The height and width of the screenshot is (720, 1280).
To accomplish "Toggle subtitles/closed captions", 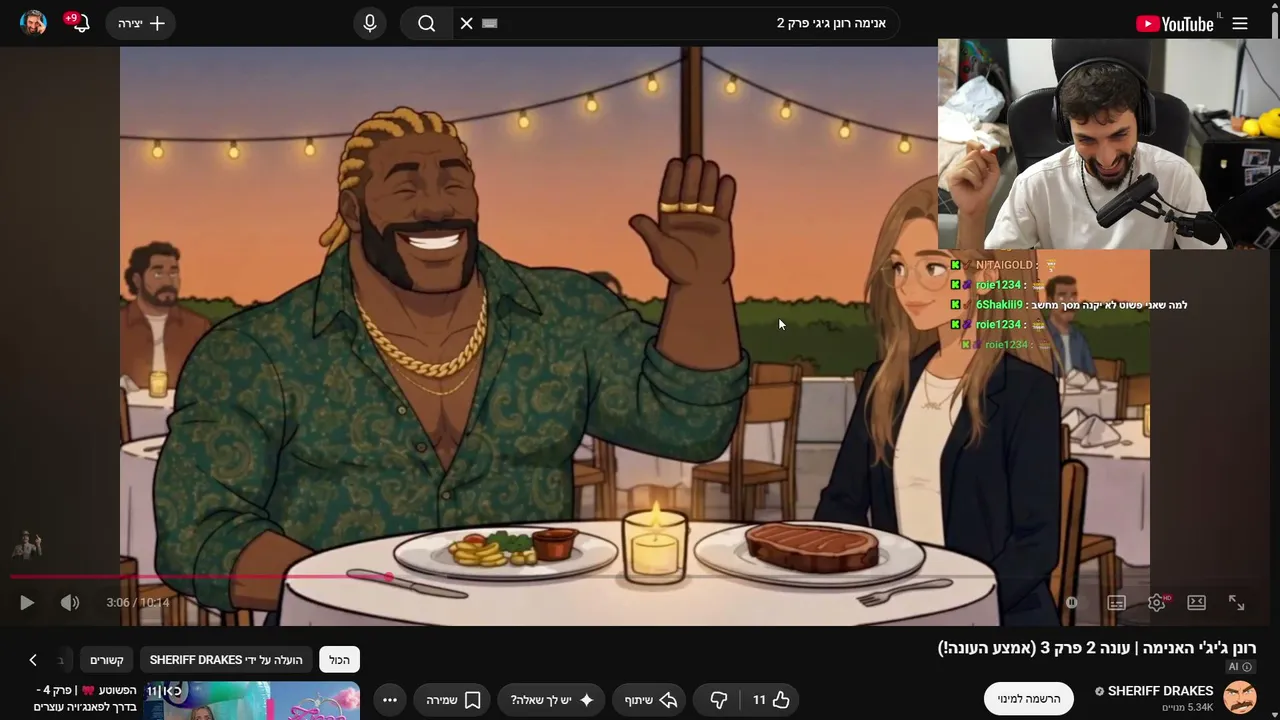I will 1116,602.
